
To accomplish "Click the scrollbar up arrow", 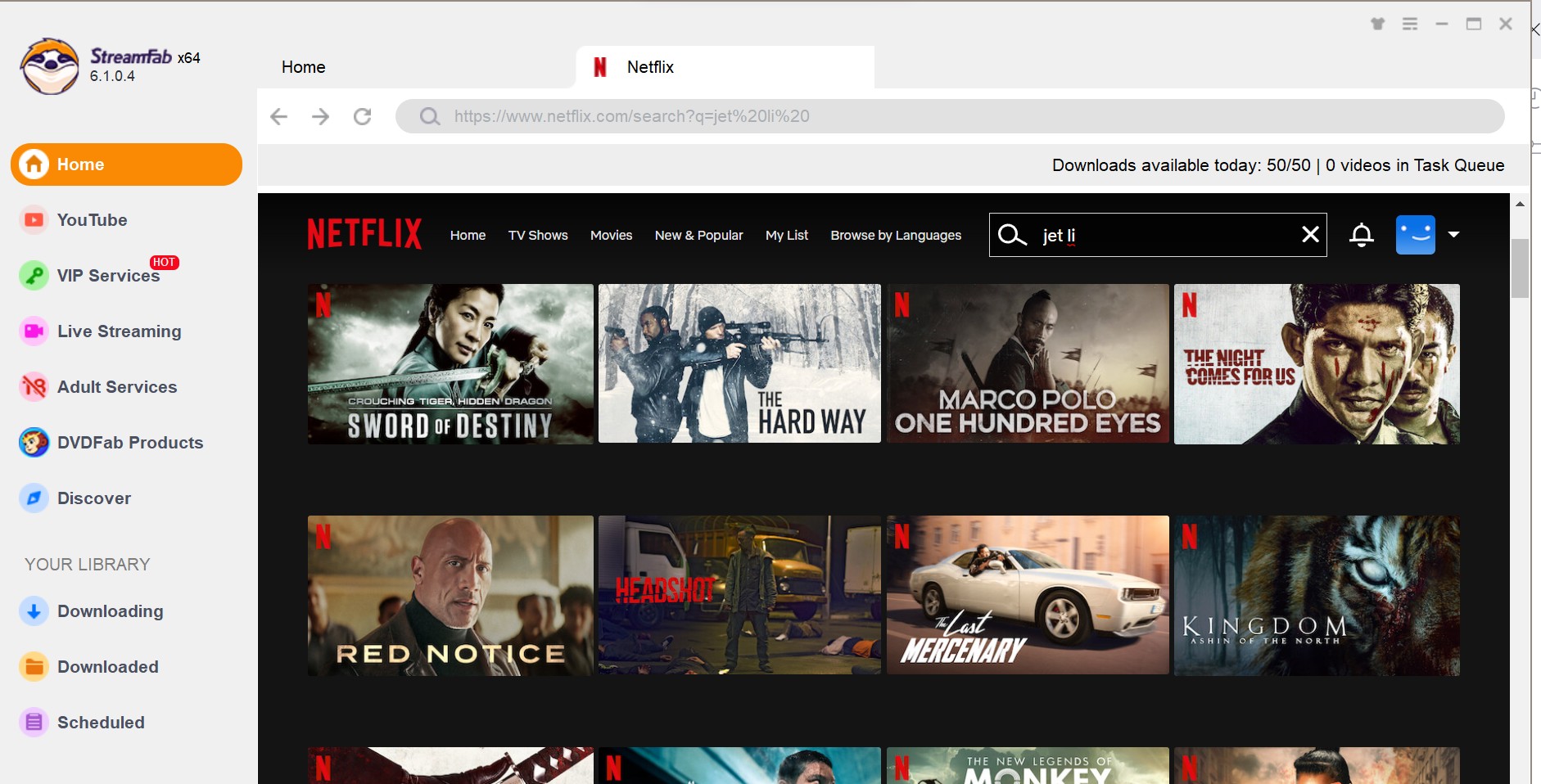I will pyautogui.click(x=1520, y=204).
